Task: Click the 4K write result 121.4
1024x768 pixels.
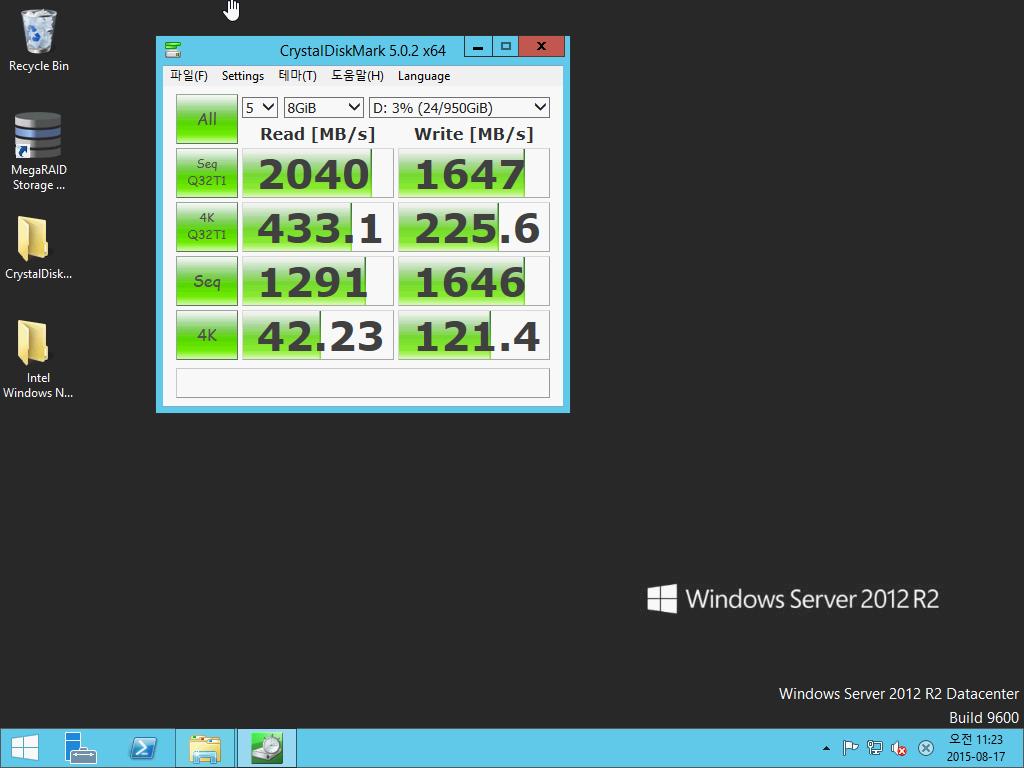Action: [473, 336]
